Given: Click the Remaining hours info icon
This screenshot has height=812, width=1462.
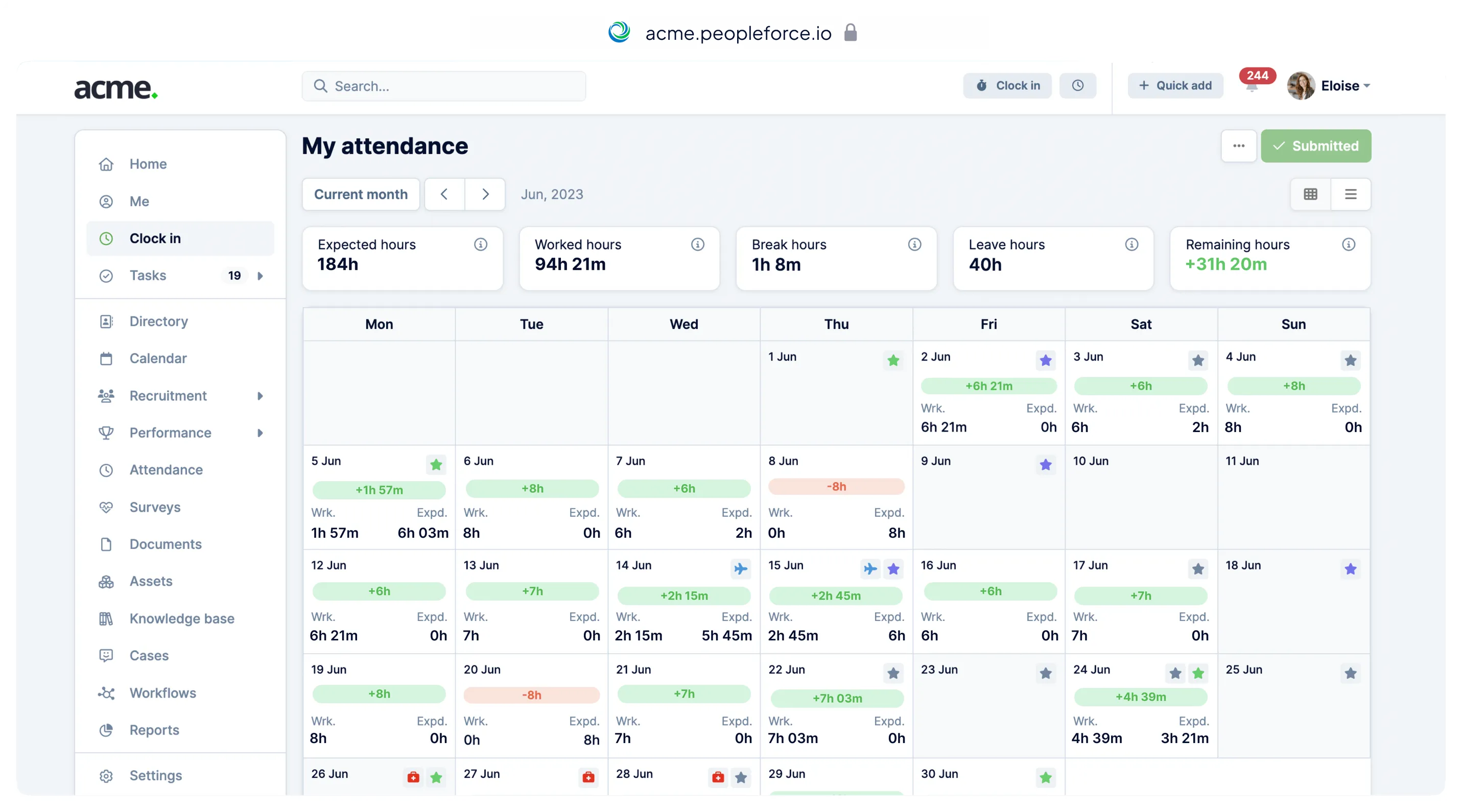Looking at the screenshot, I should coord(1348,245).
